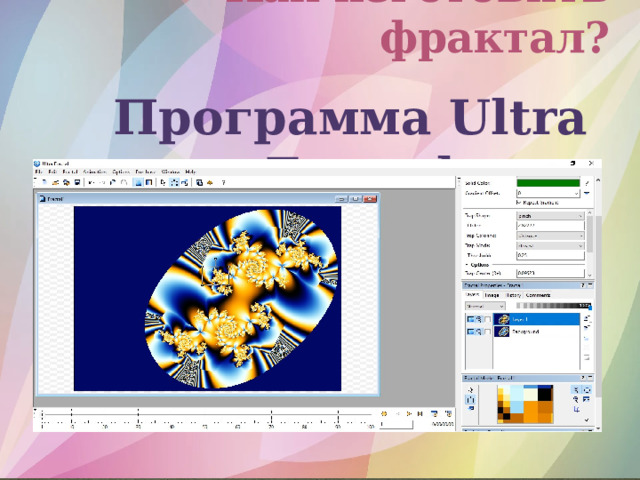640x480 pixels.
Task: Open the Trap Shape dropdown
Action: click(x=550, y=216)
